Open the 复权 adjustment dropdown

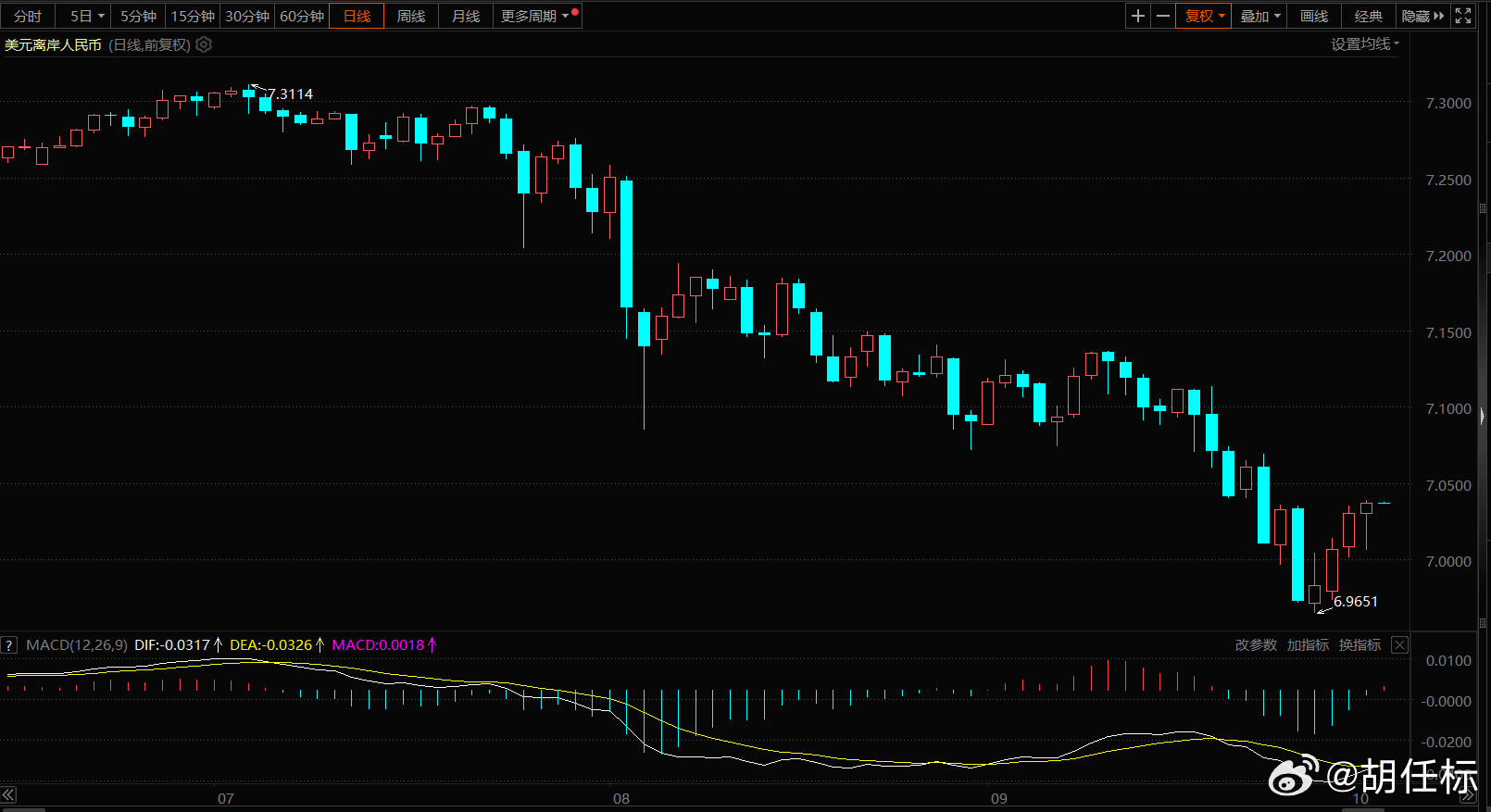(x=1204, y=16)
